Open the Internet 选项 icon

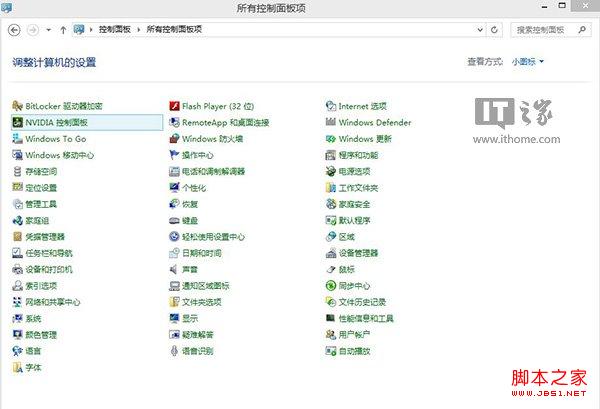pos(331,106)
